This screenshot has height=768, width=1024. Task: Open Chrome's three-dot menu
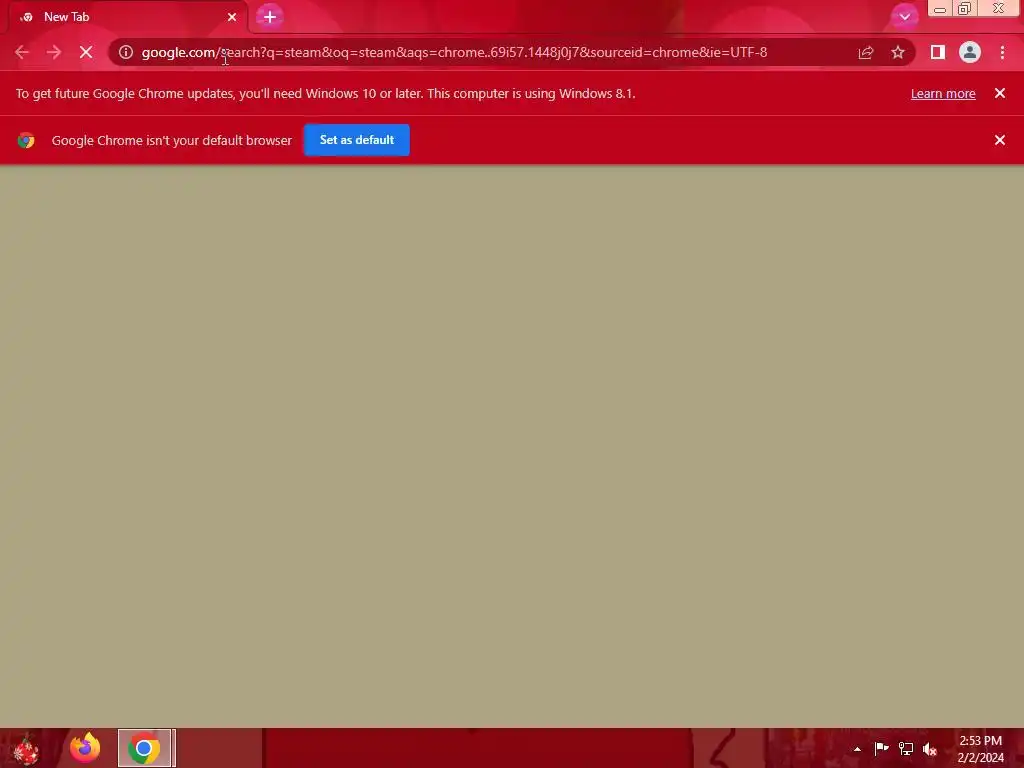(x=1002, y=52)
